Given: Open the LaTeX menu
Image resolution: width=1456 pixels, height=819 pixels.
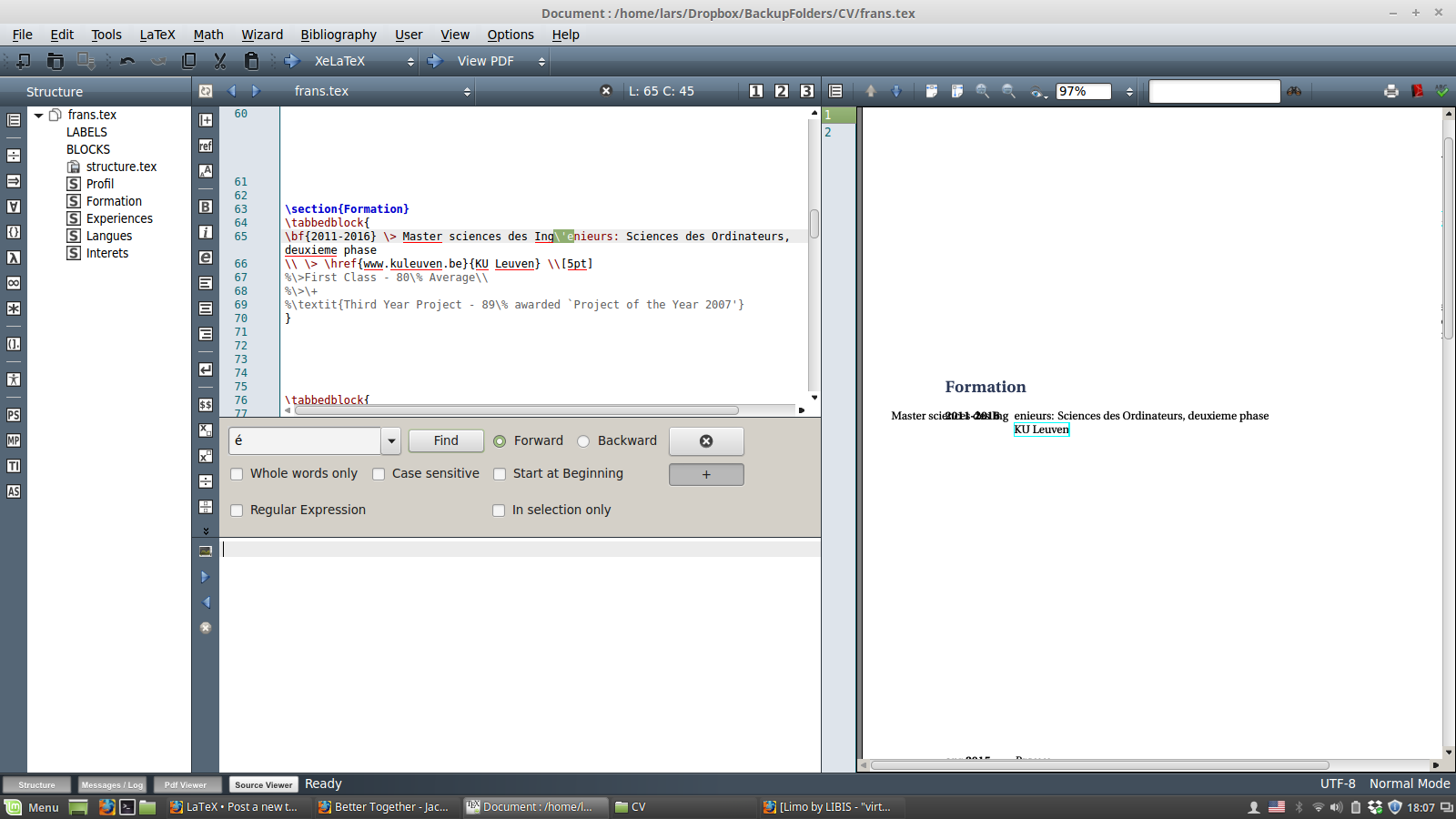Looking at the screenshot, I should click(x=157, y=35).
